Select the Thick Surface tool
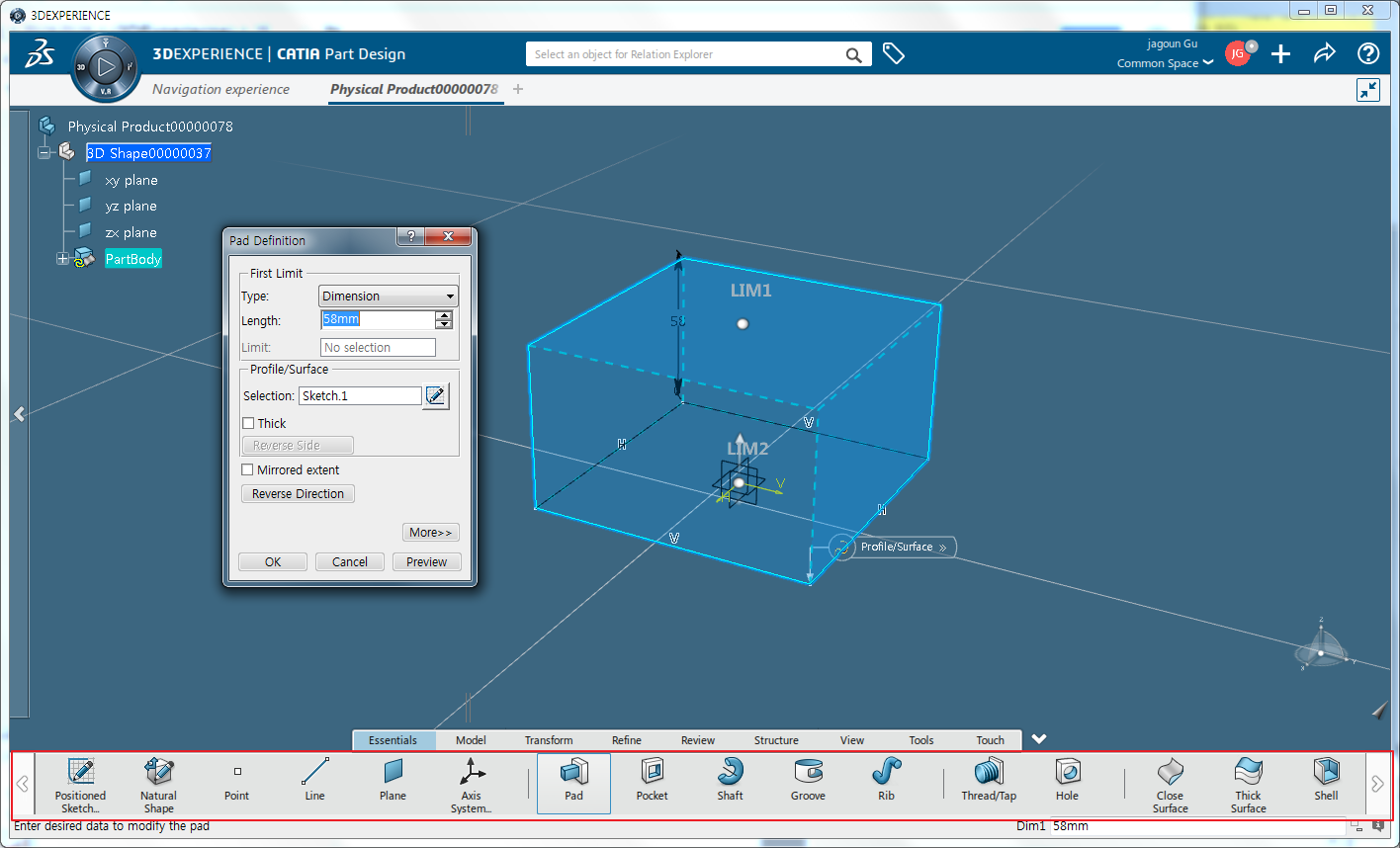This screenshot has height=848, width=1400. [1248, 784]
